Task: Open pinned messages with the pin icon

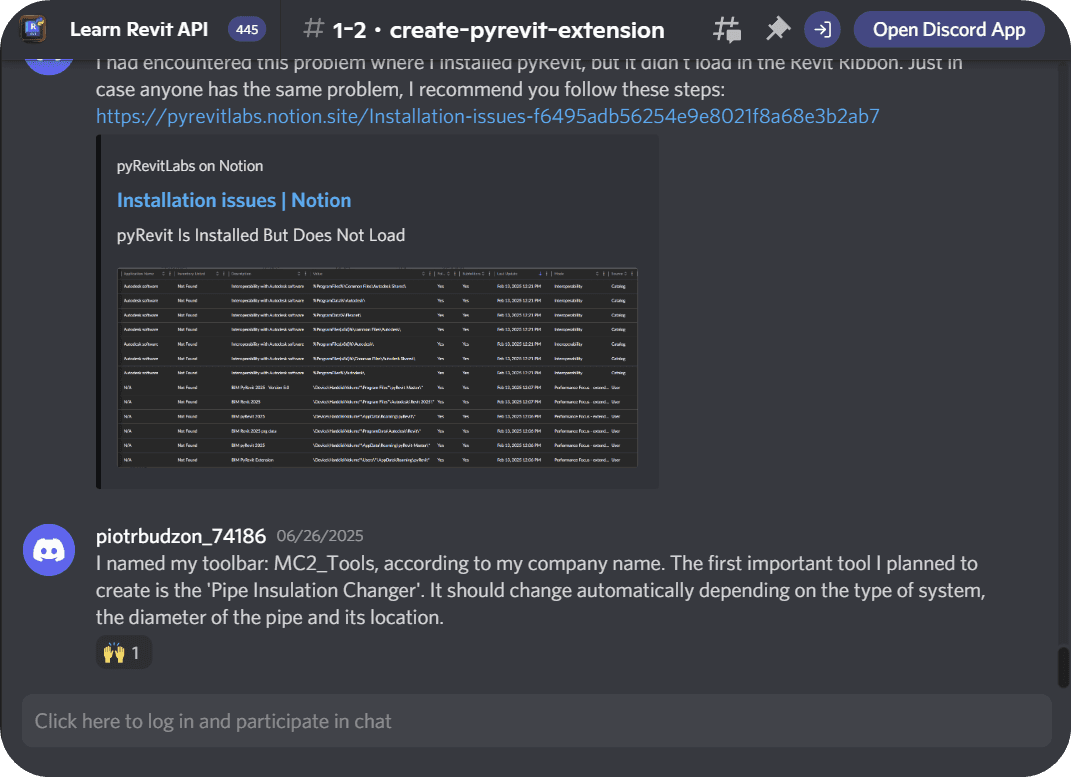Action: point(777,29)
